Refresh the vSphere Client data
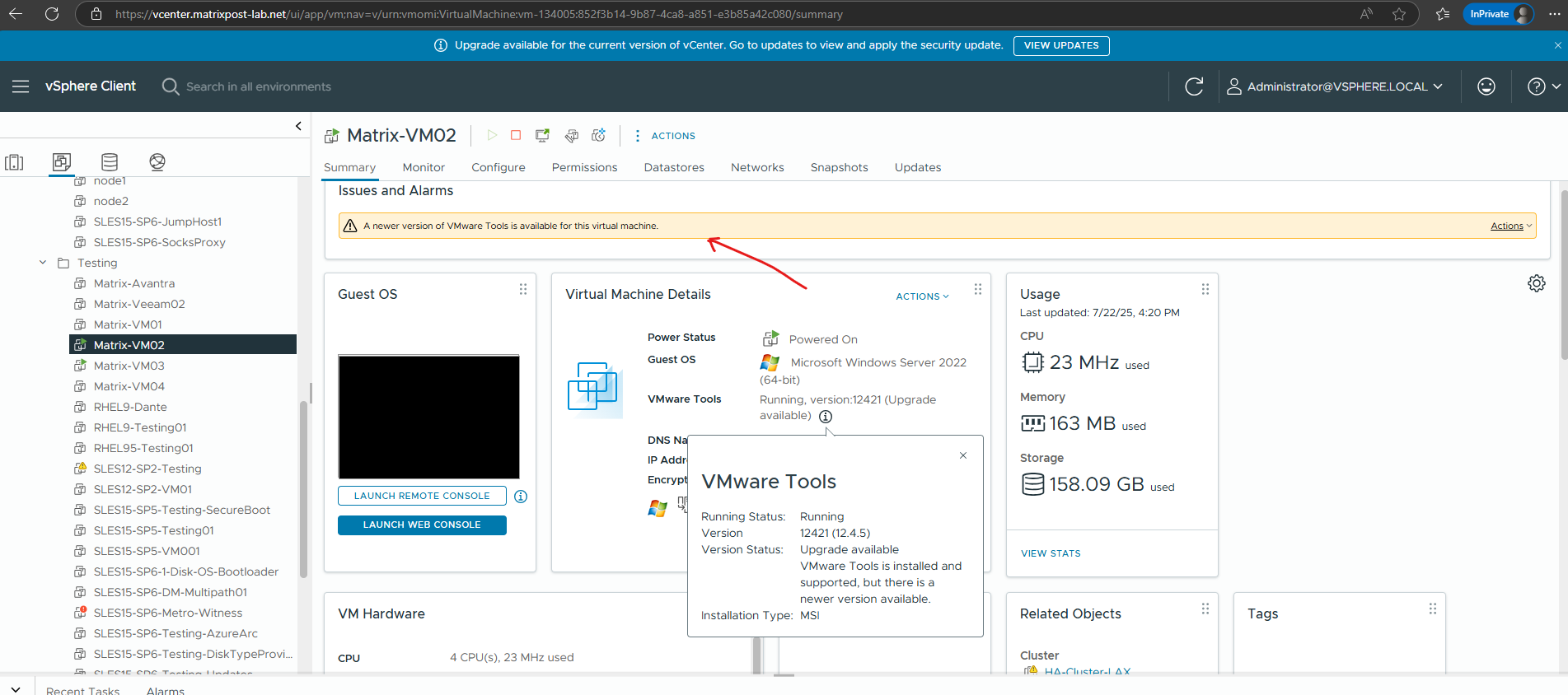Screen dimensions: 1568x695 [x=1194, y=86]
